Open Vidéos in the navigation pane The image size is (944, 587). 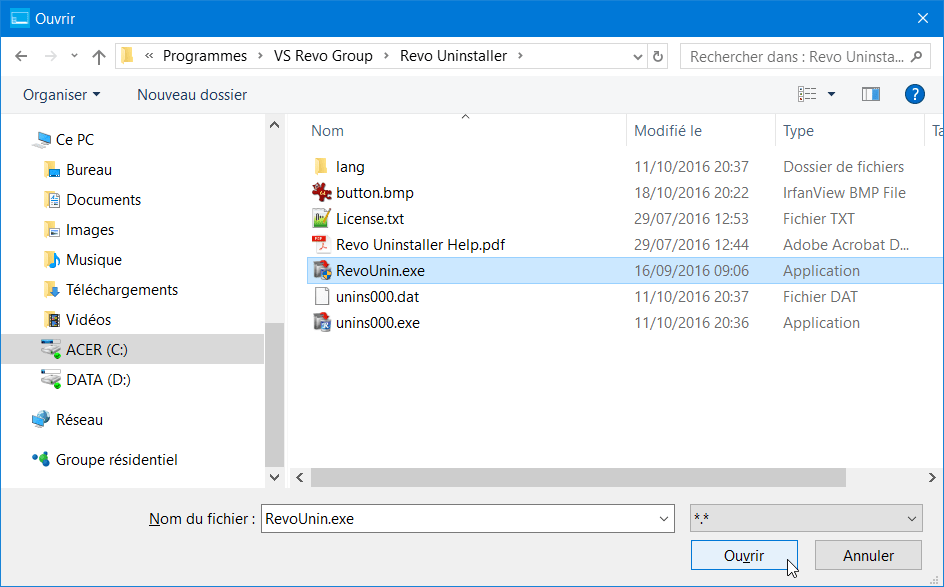point(88,320)
